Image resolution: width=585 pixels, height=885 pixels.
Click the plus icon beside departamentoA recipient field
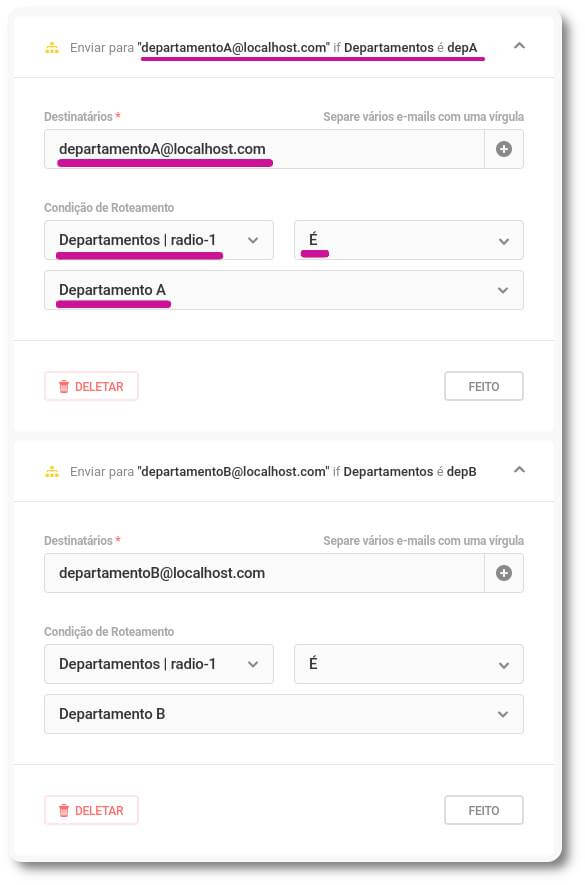(x=504, y=149)
